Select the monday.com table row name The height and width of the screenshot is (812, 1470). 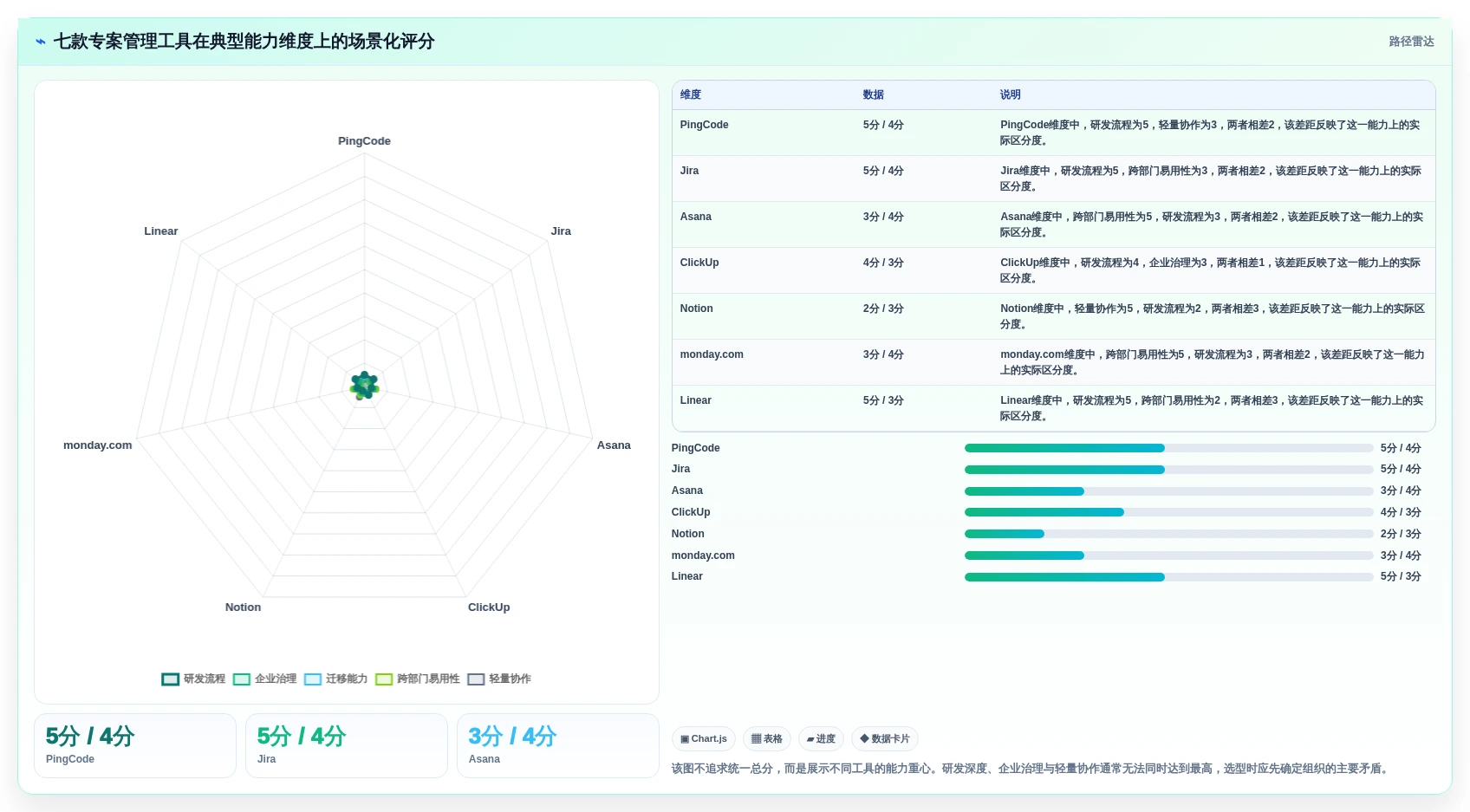[712, 354]
